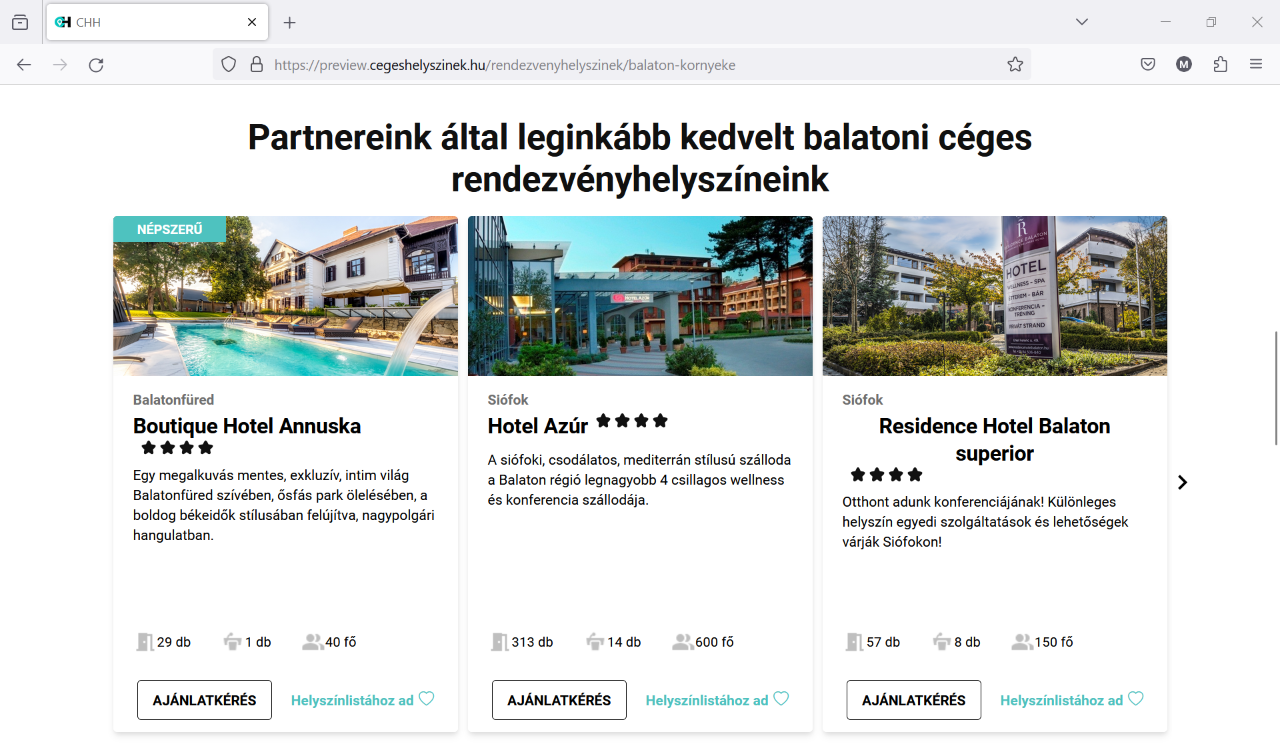The height and width of the screenshot is (752, 1280).
Task: Click heart icon on Residence Hotel Balaton card
Action: [1136, 699]
